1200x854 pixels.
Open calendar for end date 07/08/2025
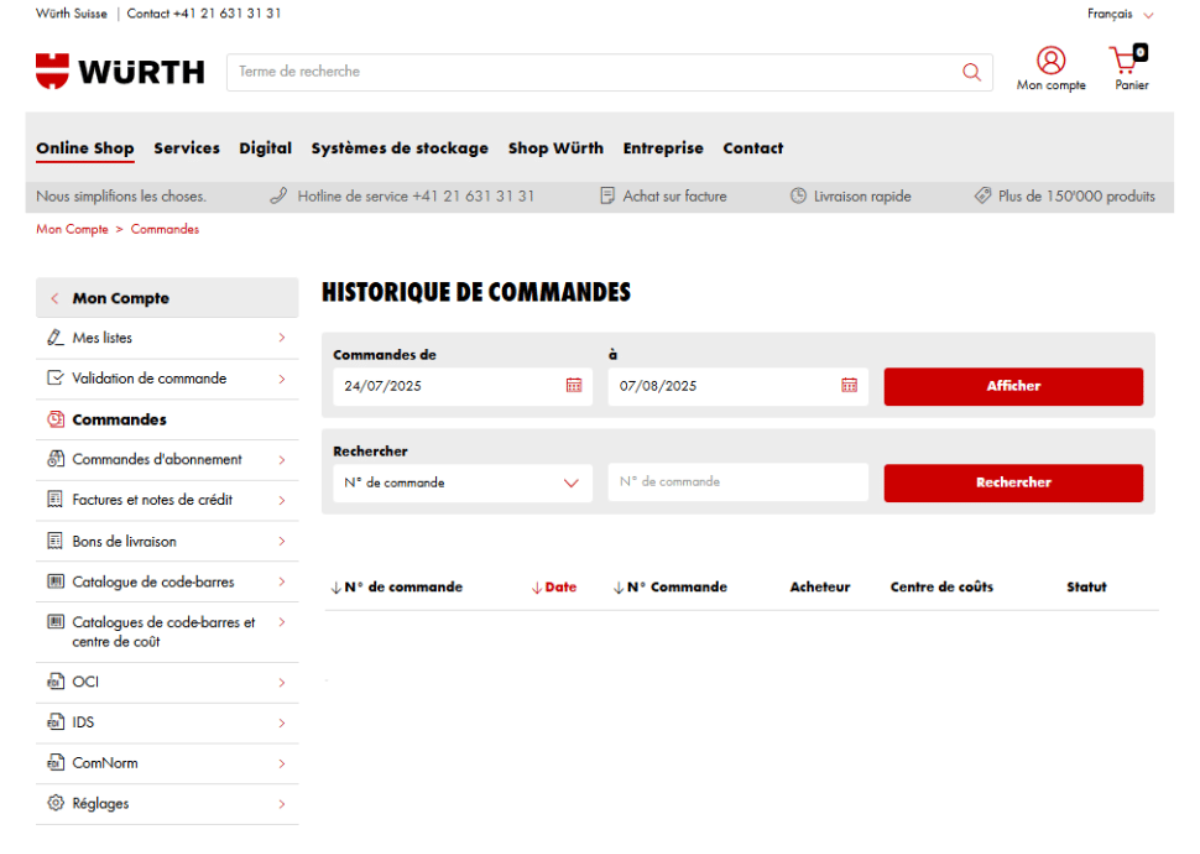tap(849, 385)
